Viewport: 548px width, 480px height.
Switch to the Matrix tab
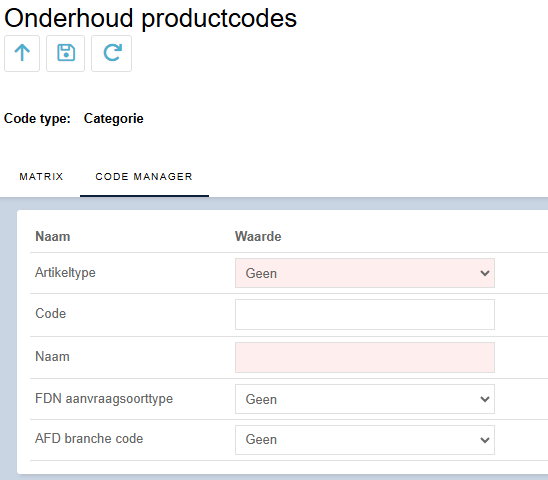41,177
